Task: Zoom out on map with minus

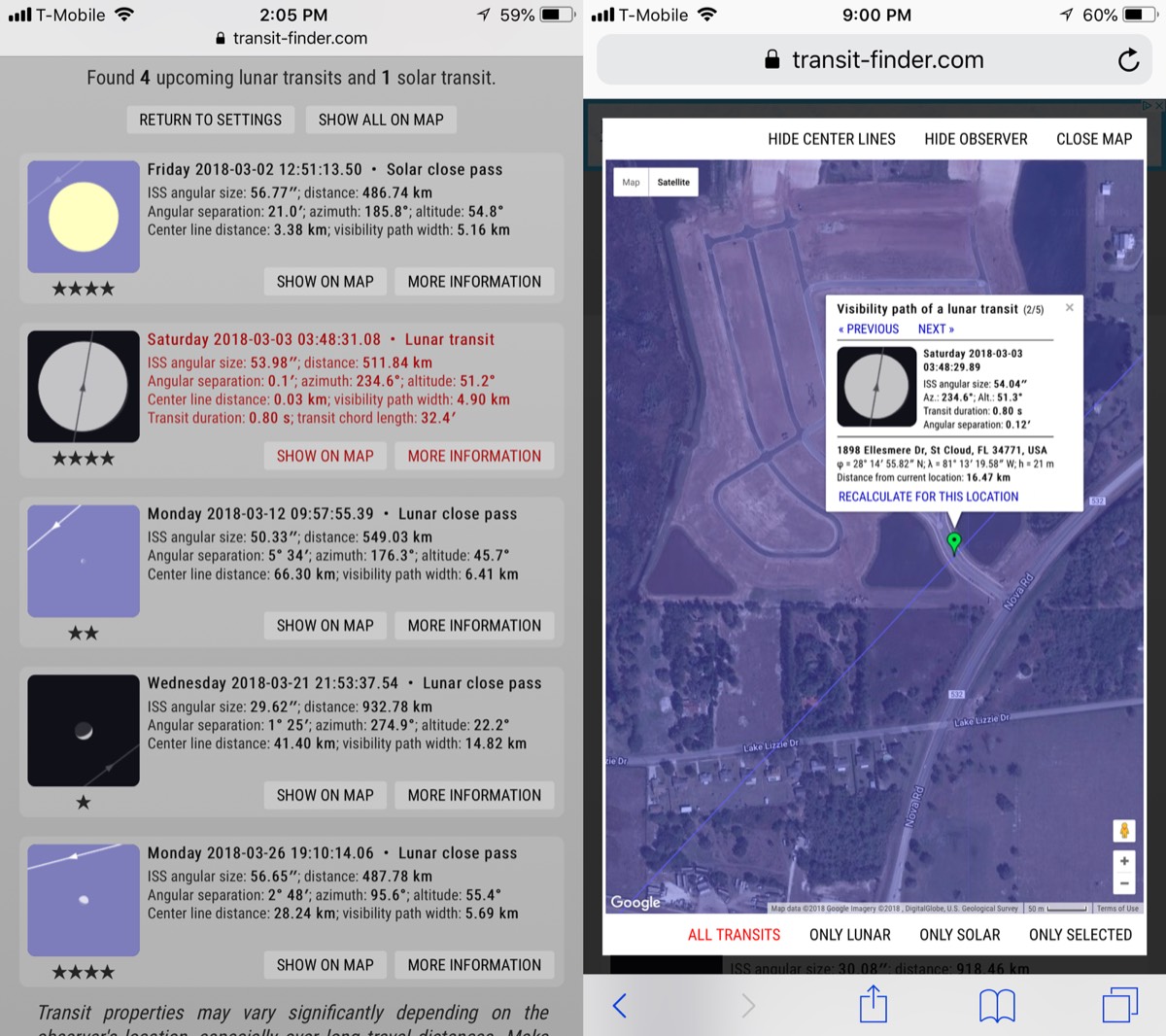Action: (1124, 883)
